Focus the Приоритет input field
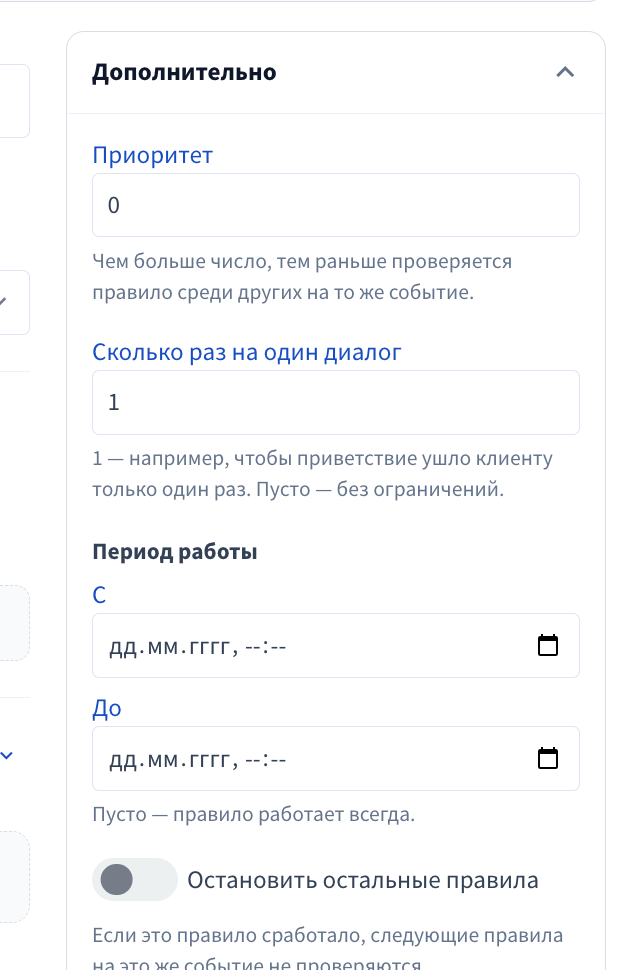The height and width of the screenshot is (970, 620). (x=335, y=205)
